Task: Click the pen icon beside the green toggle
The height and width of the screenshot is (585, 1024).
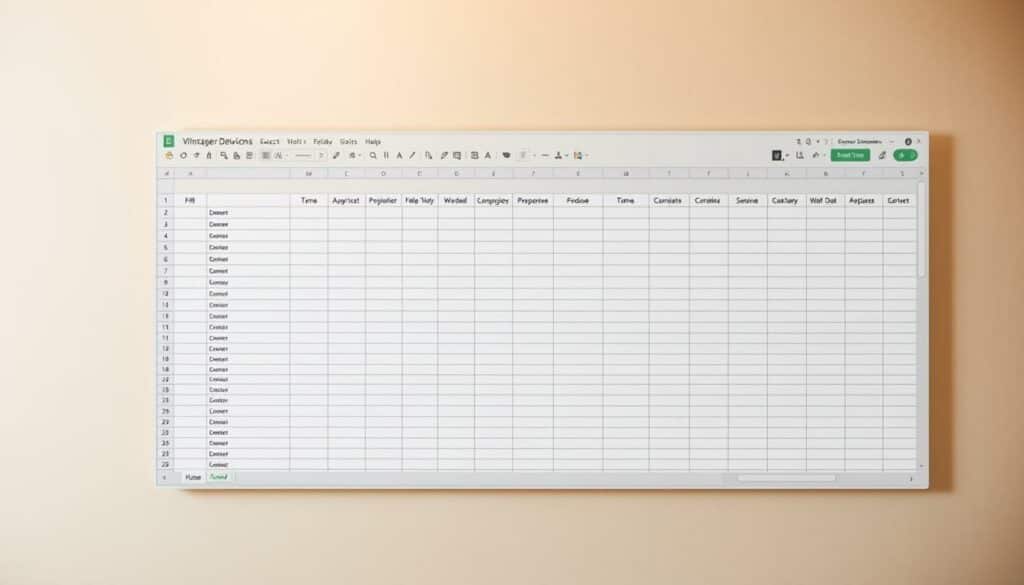Action: [882, 155]
